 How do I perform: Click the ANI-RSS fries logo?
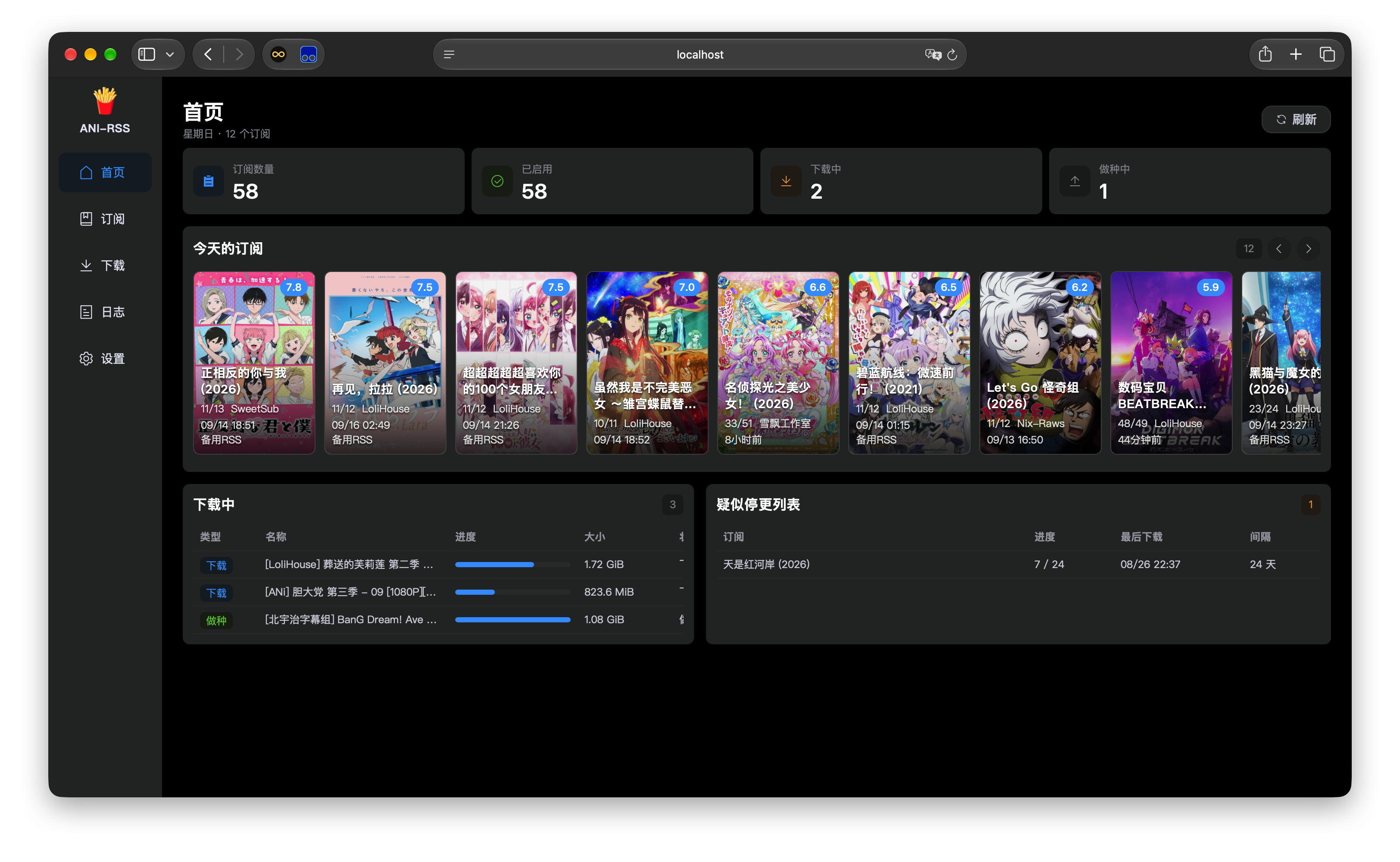(x=105, y=101)
